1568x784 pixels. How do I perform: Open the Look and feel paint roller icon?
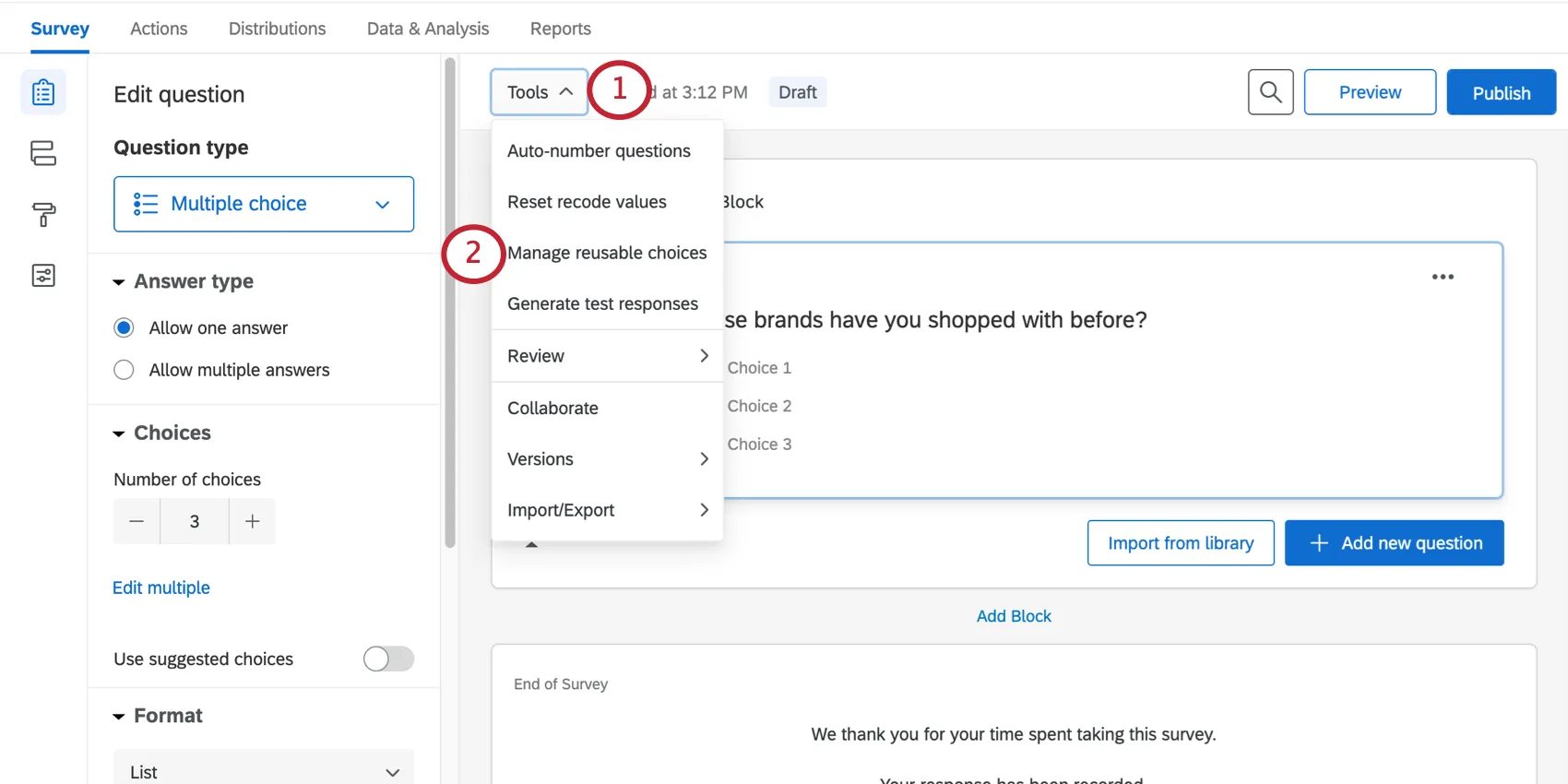click(43, 214)
